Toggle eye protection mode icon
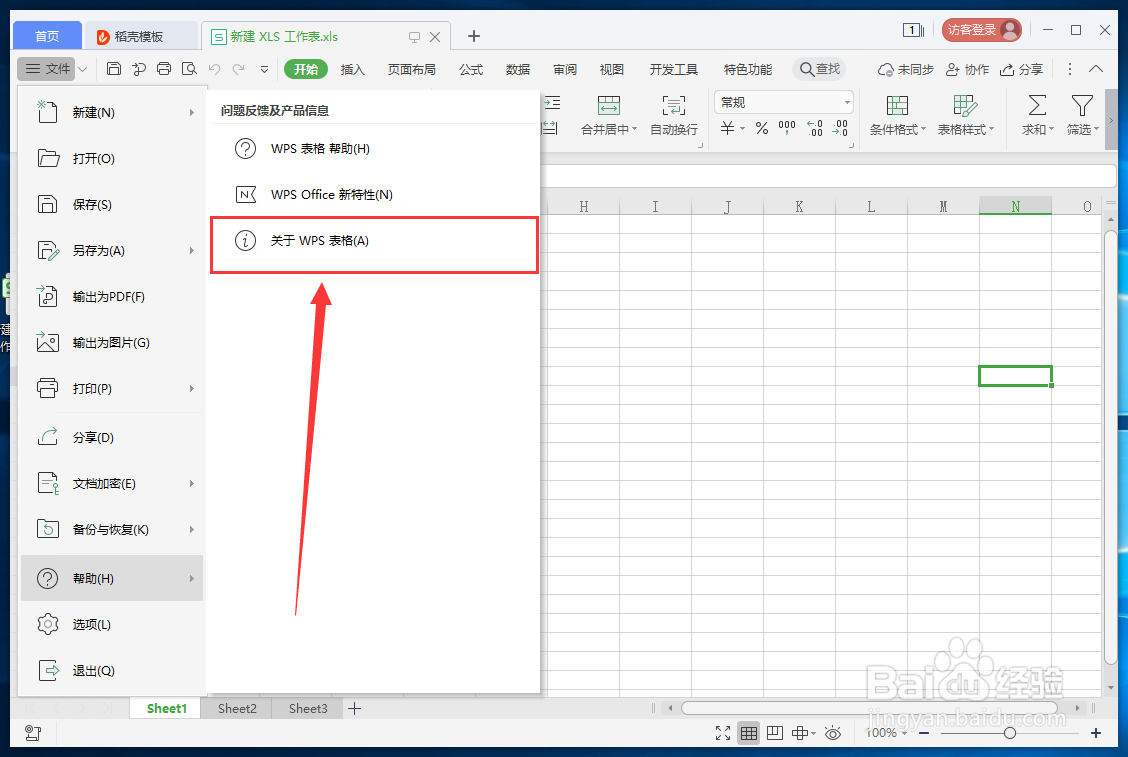 point(832,733)
